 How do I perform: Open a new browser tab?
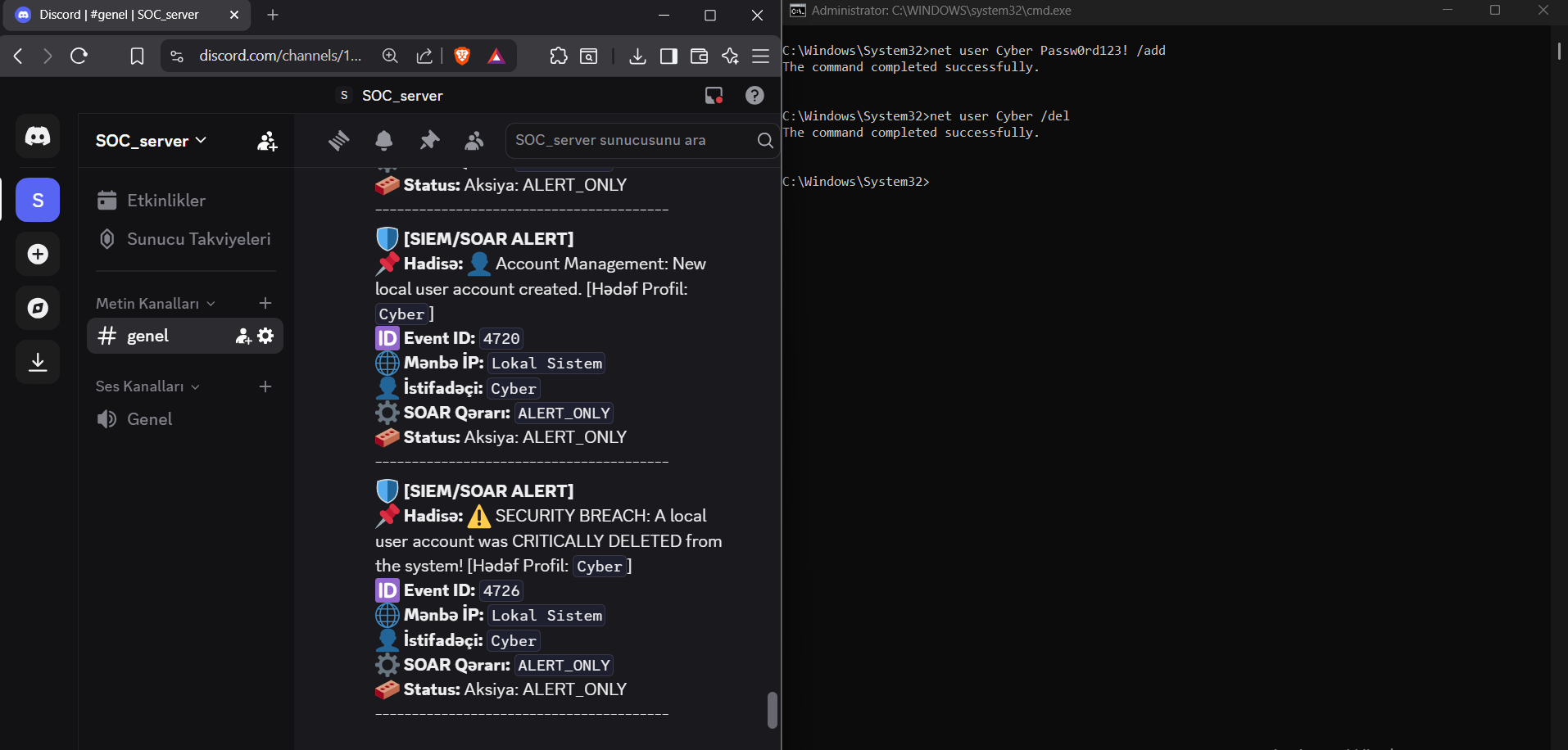pos(273,15)
